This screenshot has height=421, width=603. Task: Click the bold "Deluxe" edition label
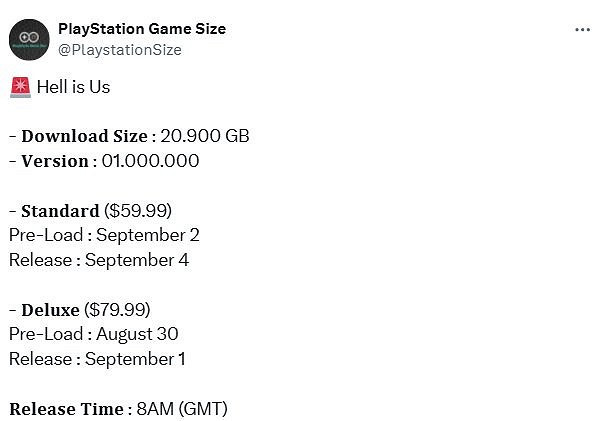pyautogui.click(x=50, y=309)
